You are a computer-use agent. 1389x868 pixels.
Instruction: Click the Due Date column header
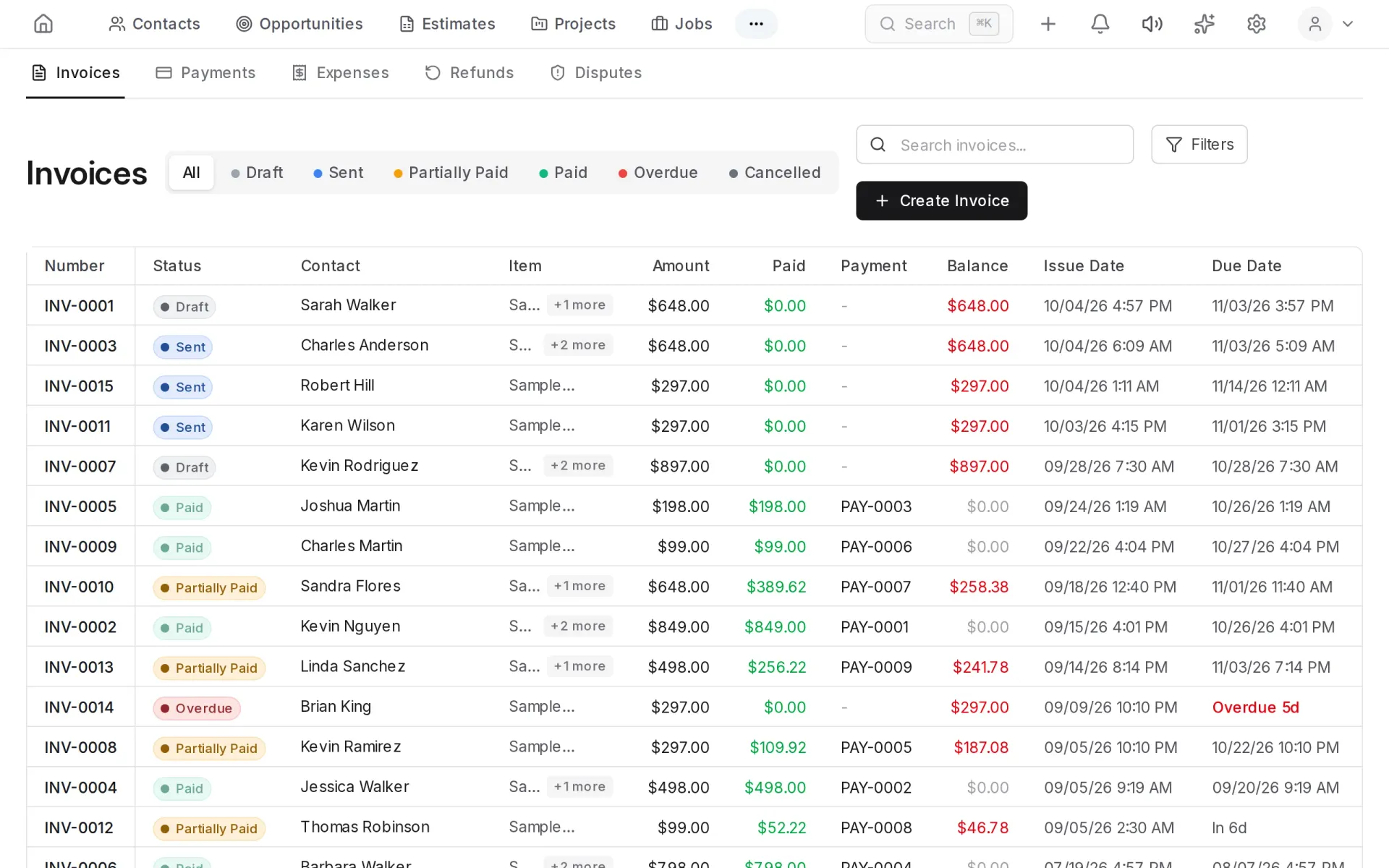(x=1246, y=266)
